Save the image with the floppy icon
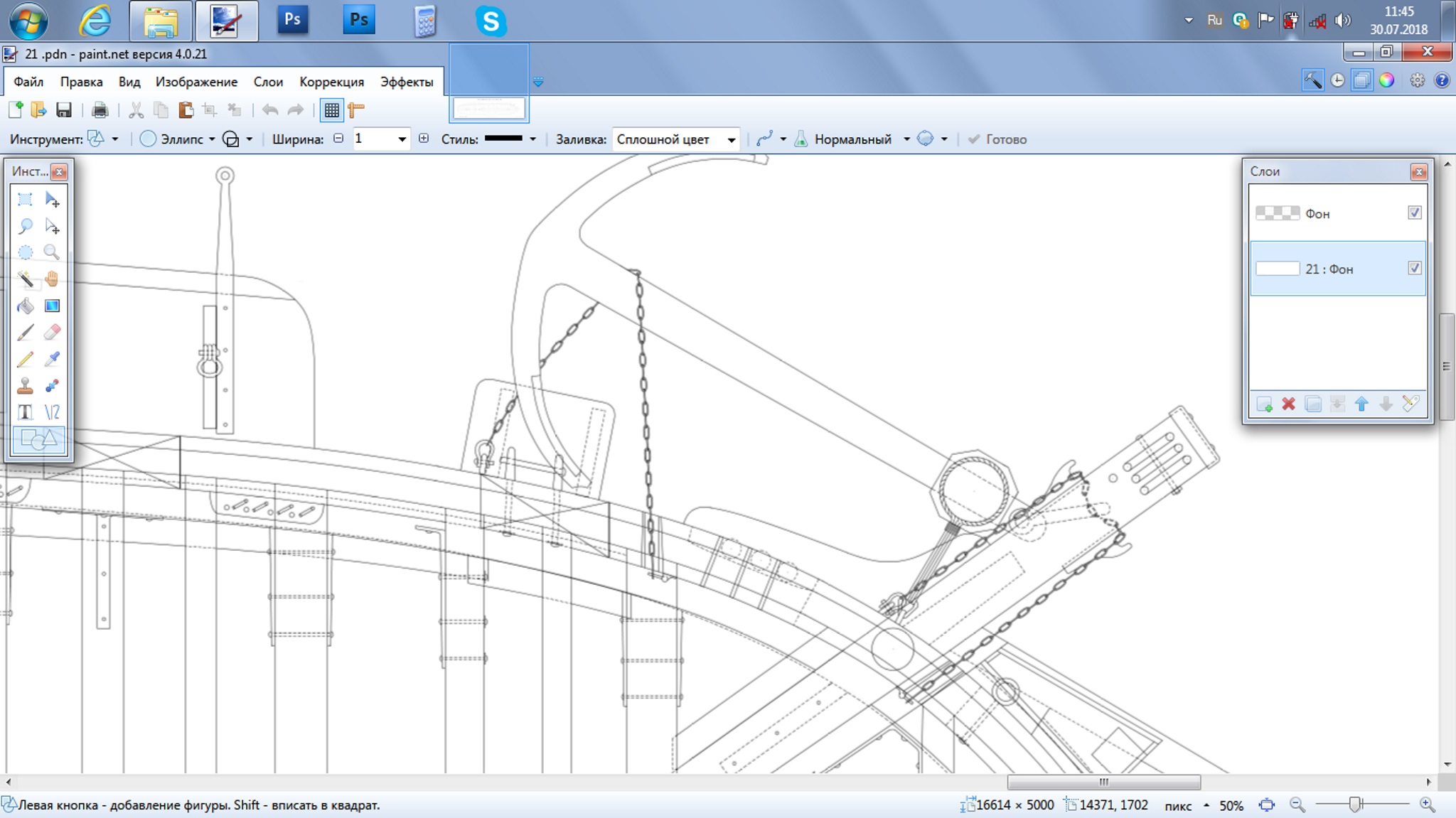 point(64,109)
